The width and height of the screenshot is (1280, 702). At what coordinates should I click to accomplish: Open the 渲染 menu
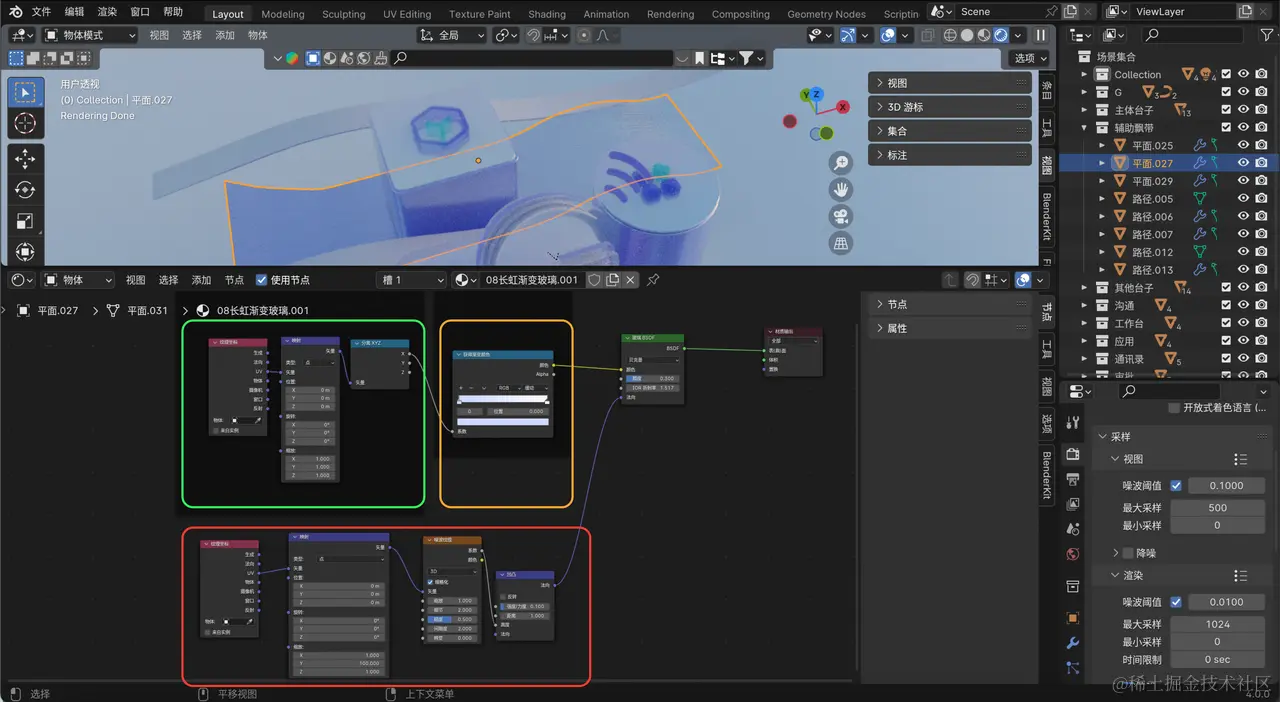(107, 12)
